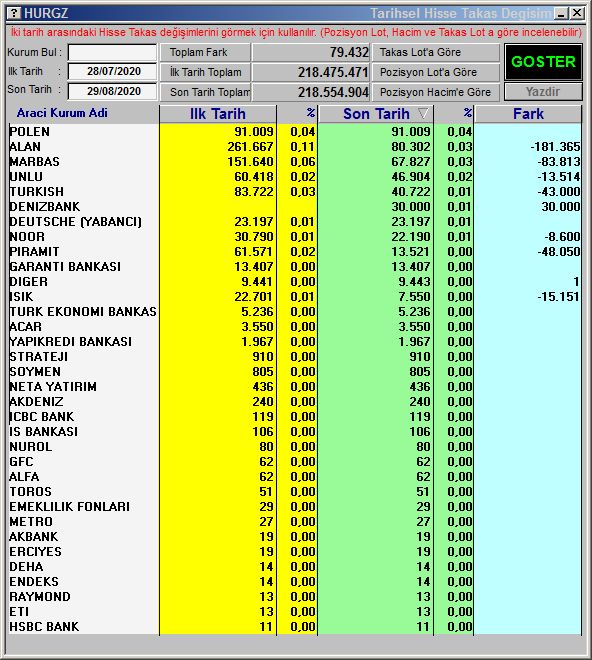
Task: Click the Son Tarih sort arrow indicator
Action: point(423,113)
